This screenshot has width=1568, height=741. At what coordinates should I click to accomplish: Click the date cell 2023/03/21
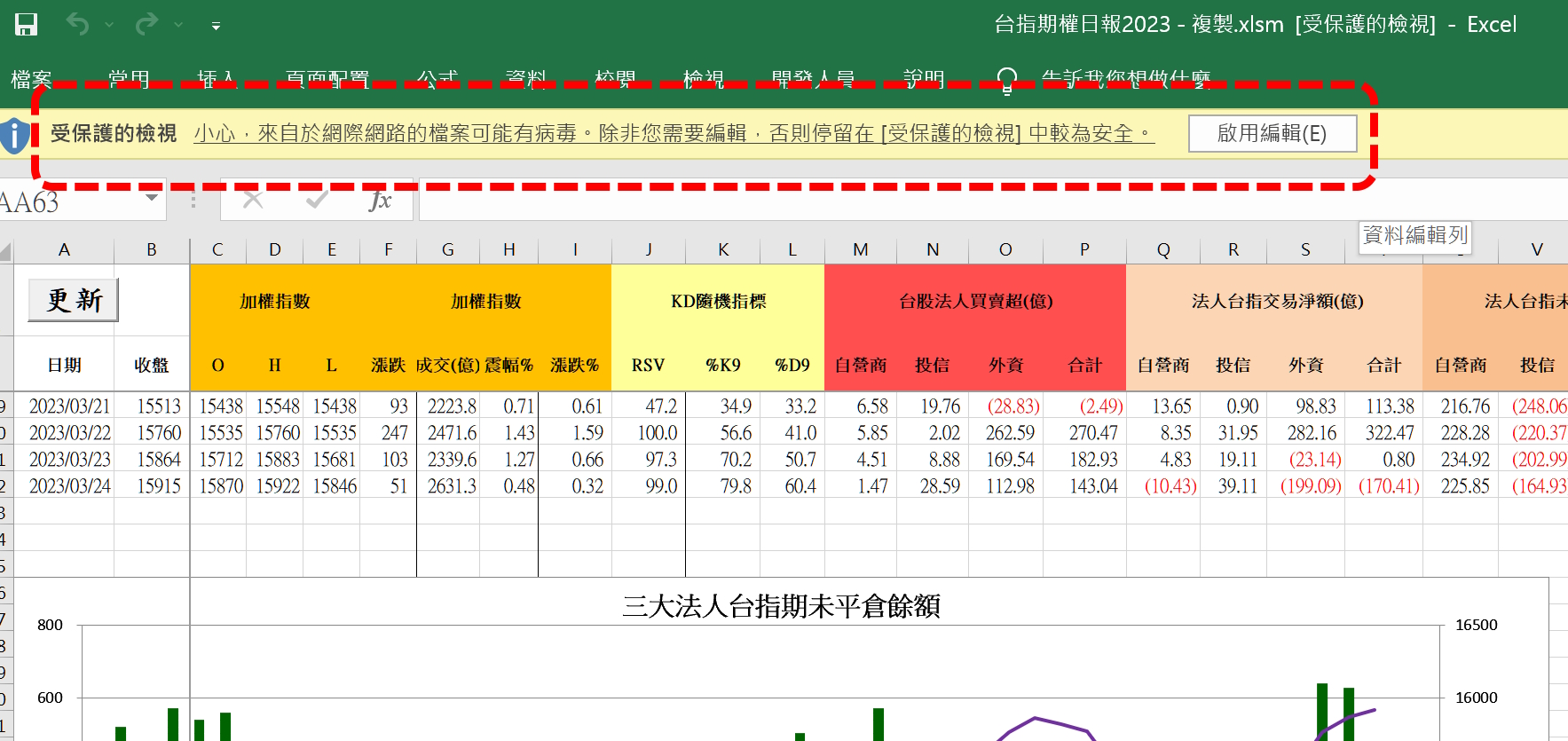64,406
